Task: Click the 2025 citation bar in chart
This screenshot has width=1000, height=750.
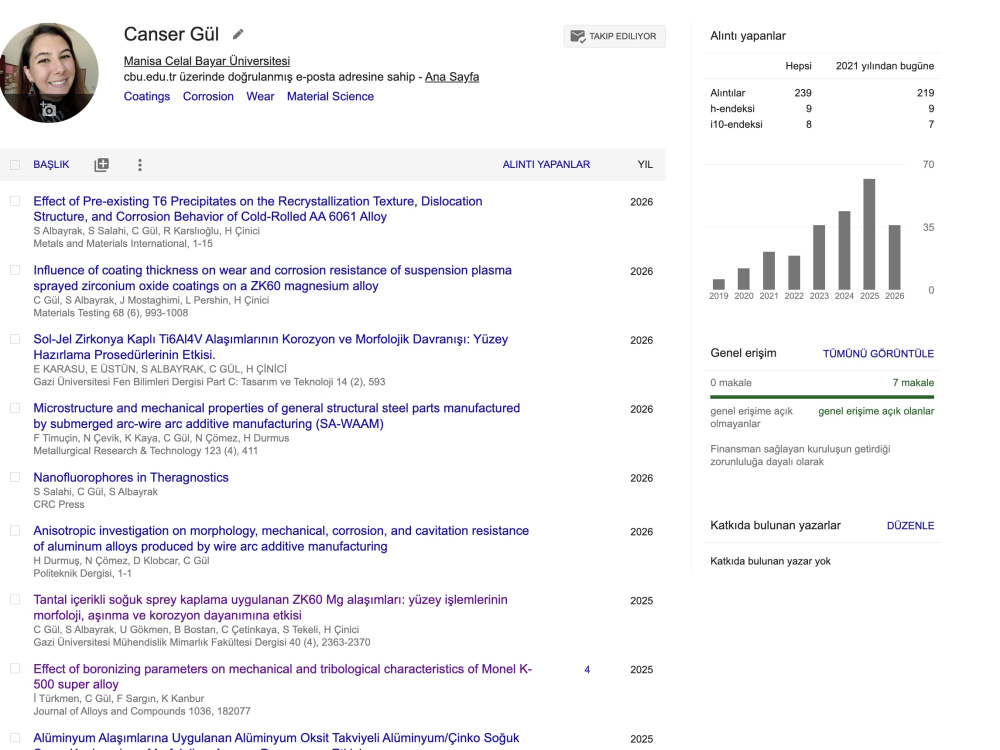Action: click(869, 235)
